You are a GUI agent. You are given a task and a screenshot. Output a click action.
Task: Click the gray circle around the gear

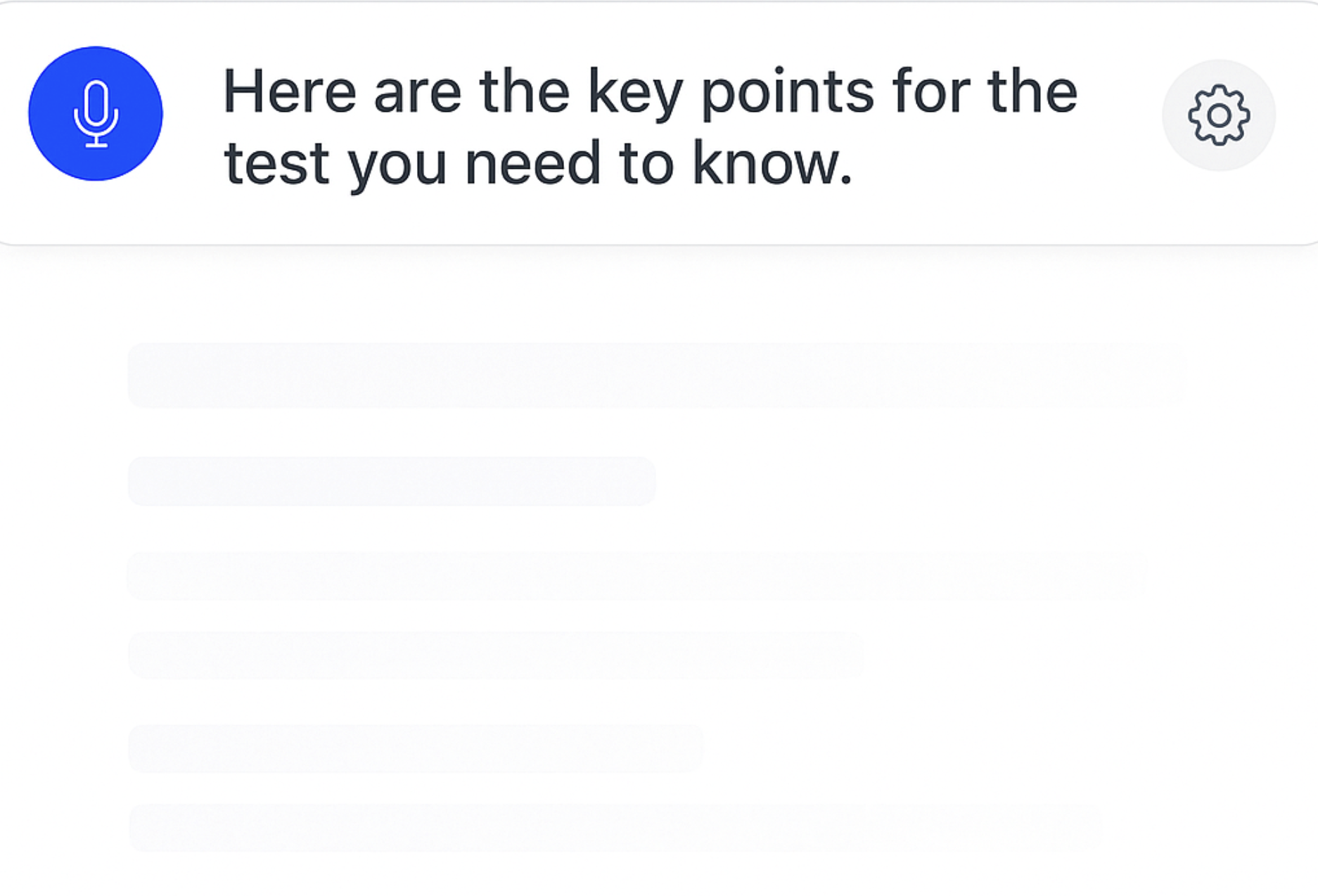point(1219,115)
